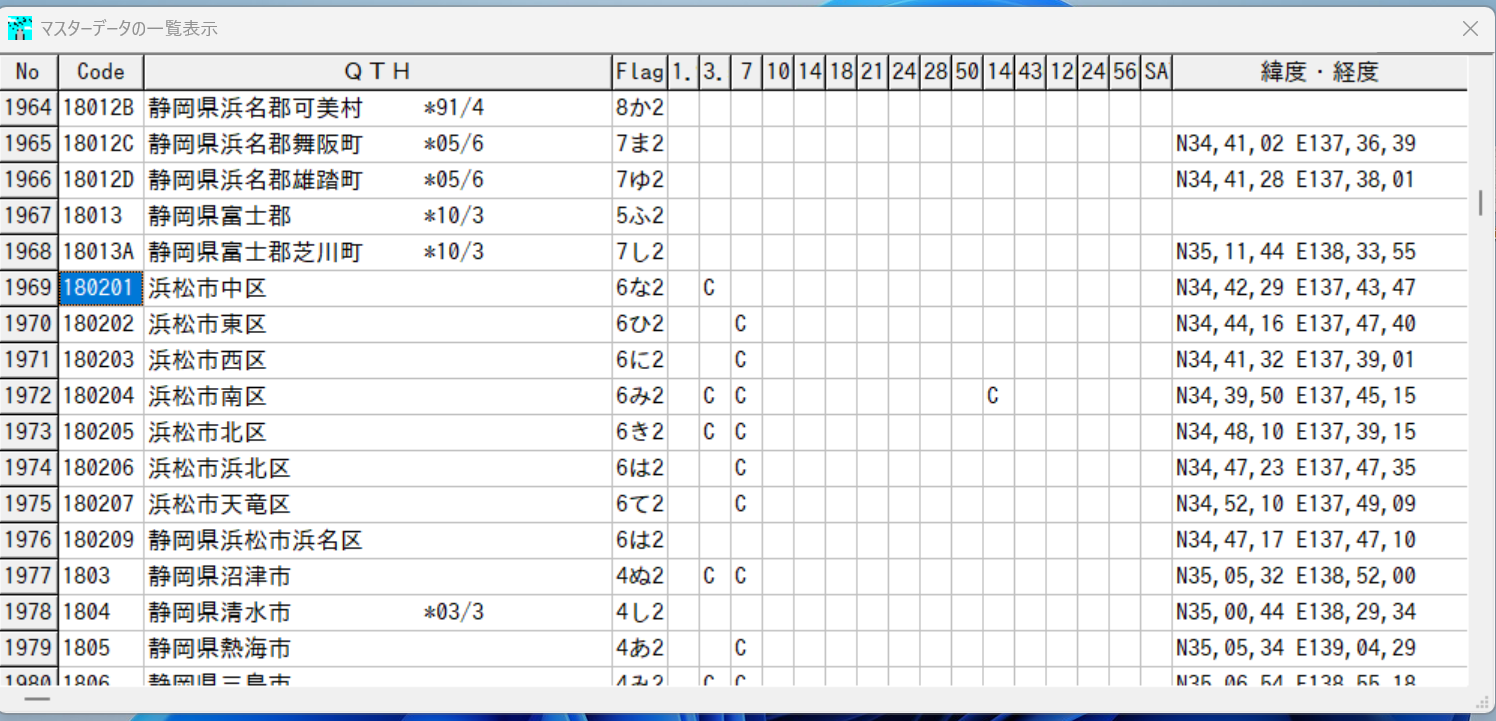Select row number 1977 header
Viewport: 1496px width, 721px height.
coord(28,576)
